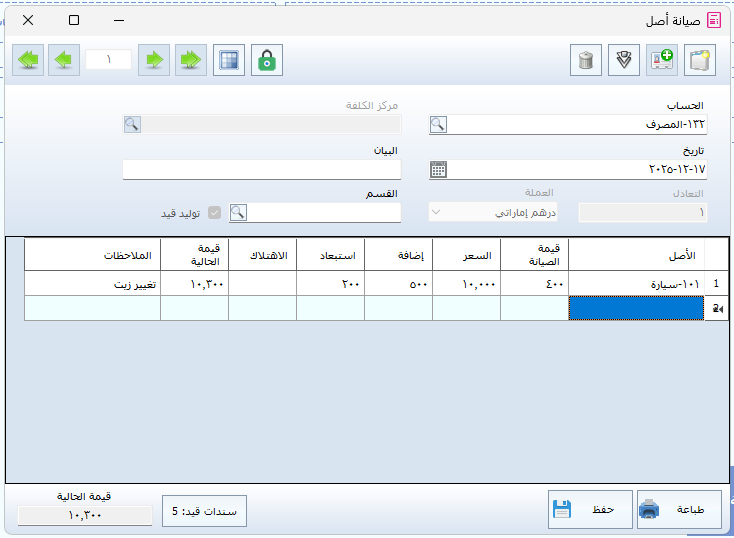Click the search icon in الحساب field
This screenshot has height=538, width=734.
[438, 125]
